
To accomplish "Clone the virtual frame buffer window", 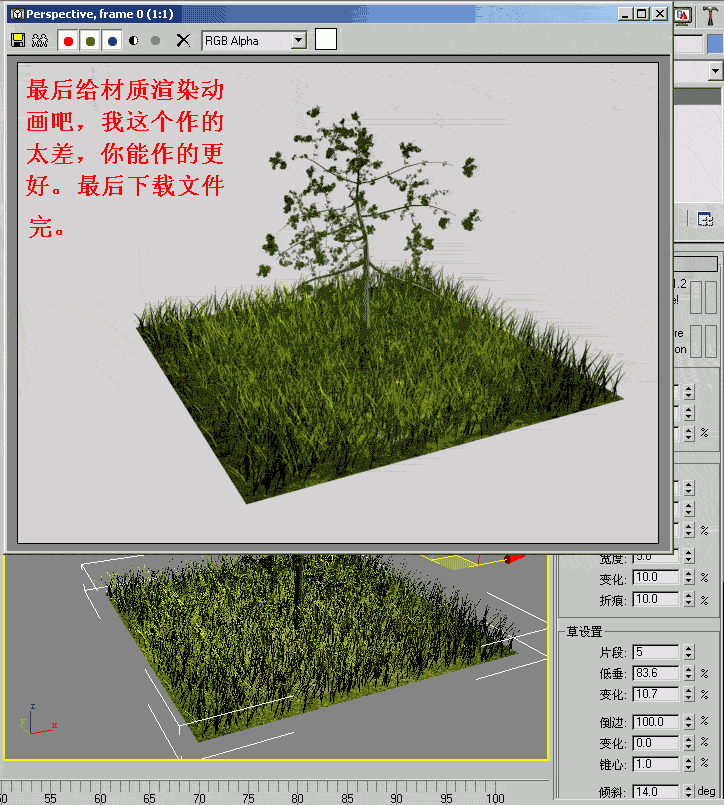I will tap(40, 40).
